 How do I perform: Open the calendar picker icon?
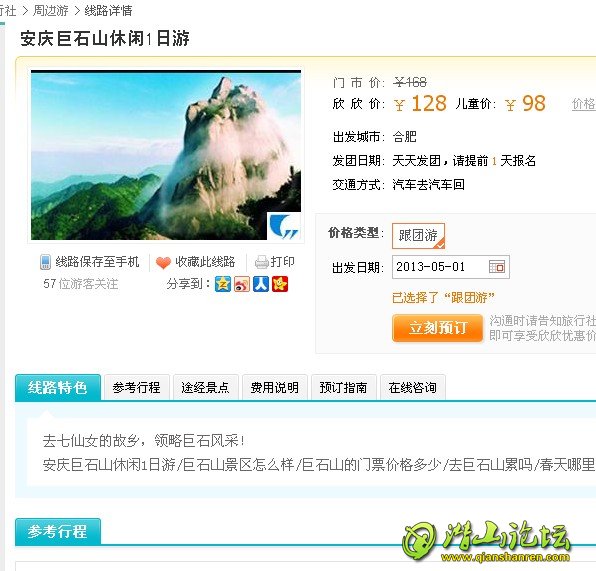coord(497,267)
